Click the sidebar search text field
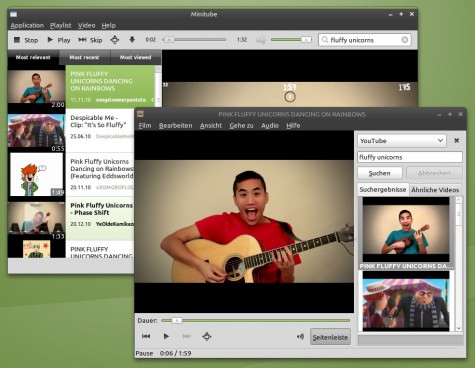The height and width of the screenshot is (368, 475). (410, 157)
